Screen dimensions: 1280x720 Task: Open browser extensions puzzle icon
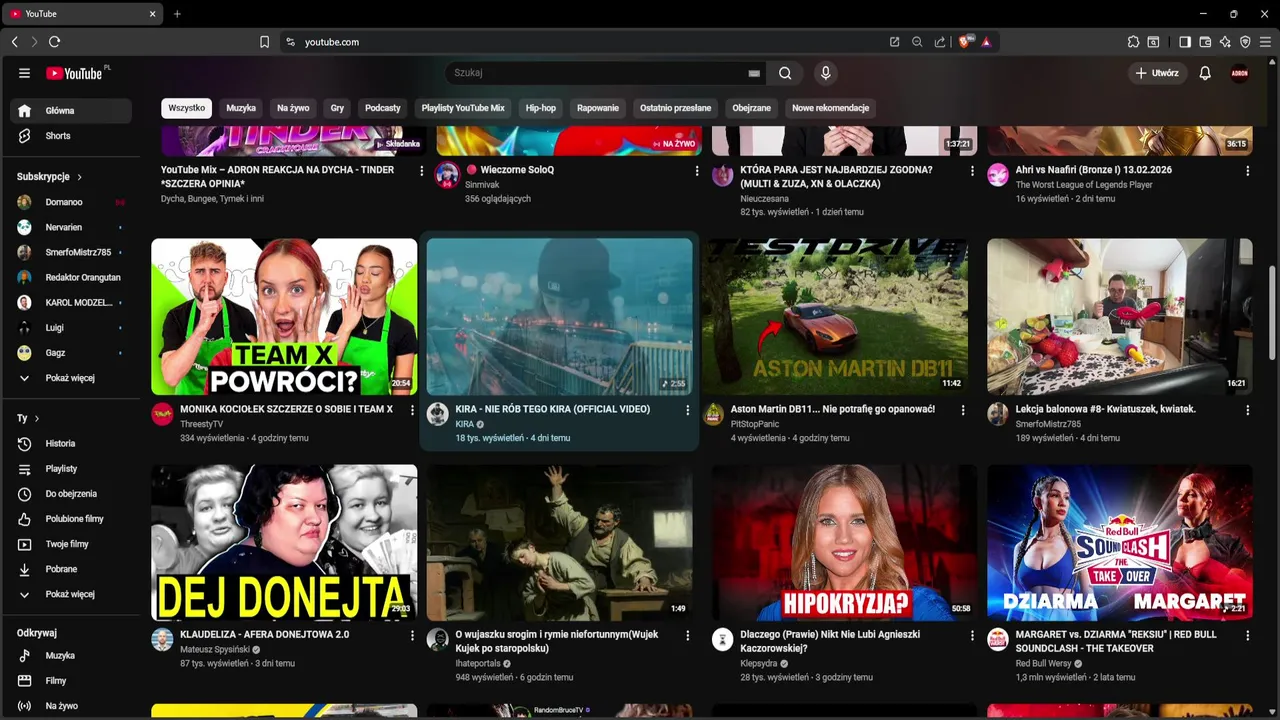point(1133,42)
